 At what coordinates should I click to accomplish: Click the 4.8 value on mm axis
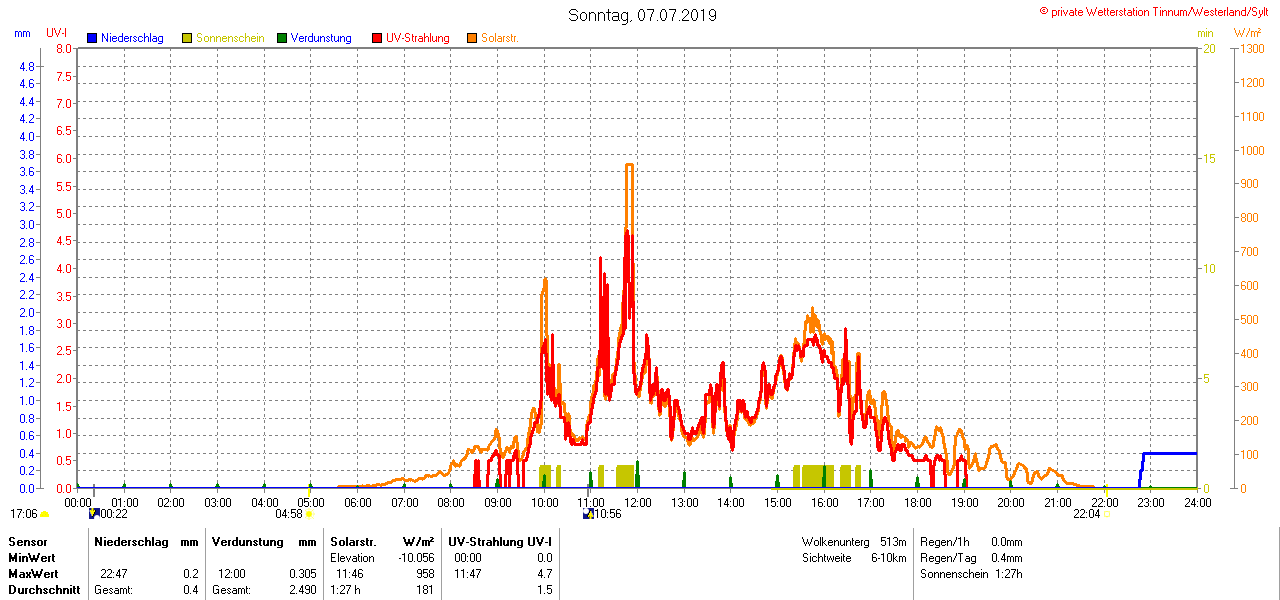[27, 66]
